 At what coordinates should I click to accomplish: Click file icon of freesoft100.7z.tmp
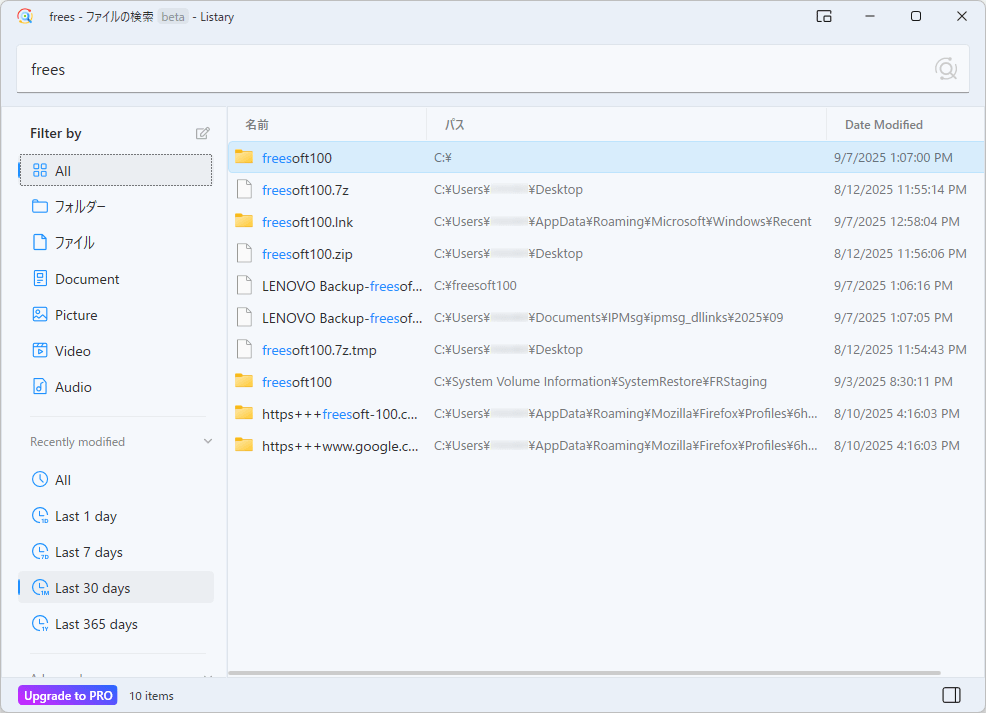click(244, 350)
